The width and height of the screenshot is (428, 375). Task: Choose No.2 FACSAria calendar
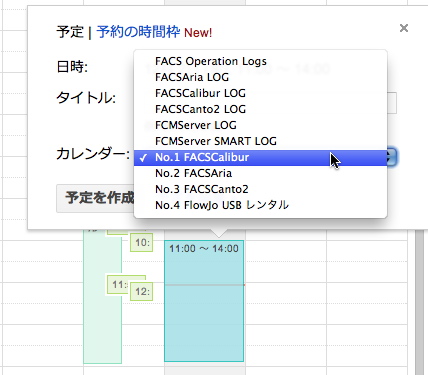[x=260, y=173]
